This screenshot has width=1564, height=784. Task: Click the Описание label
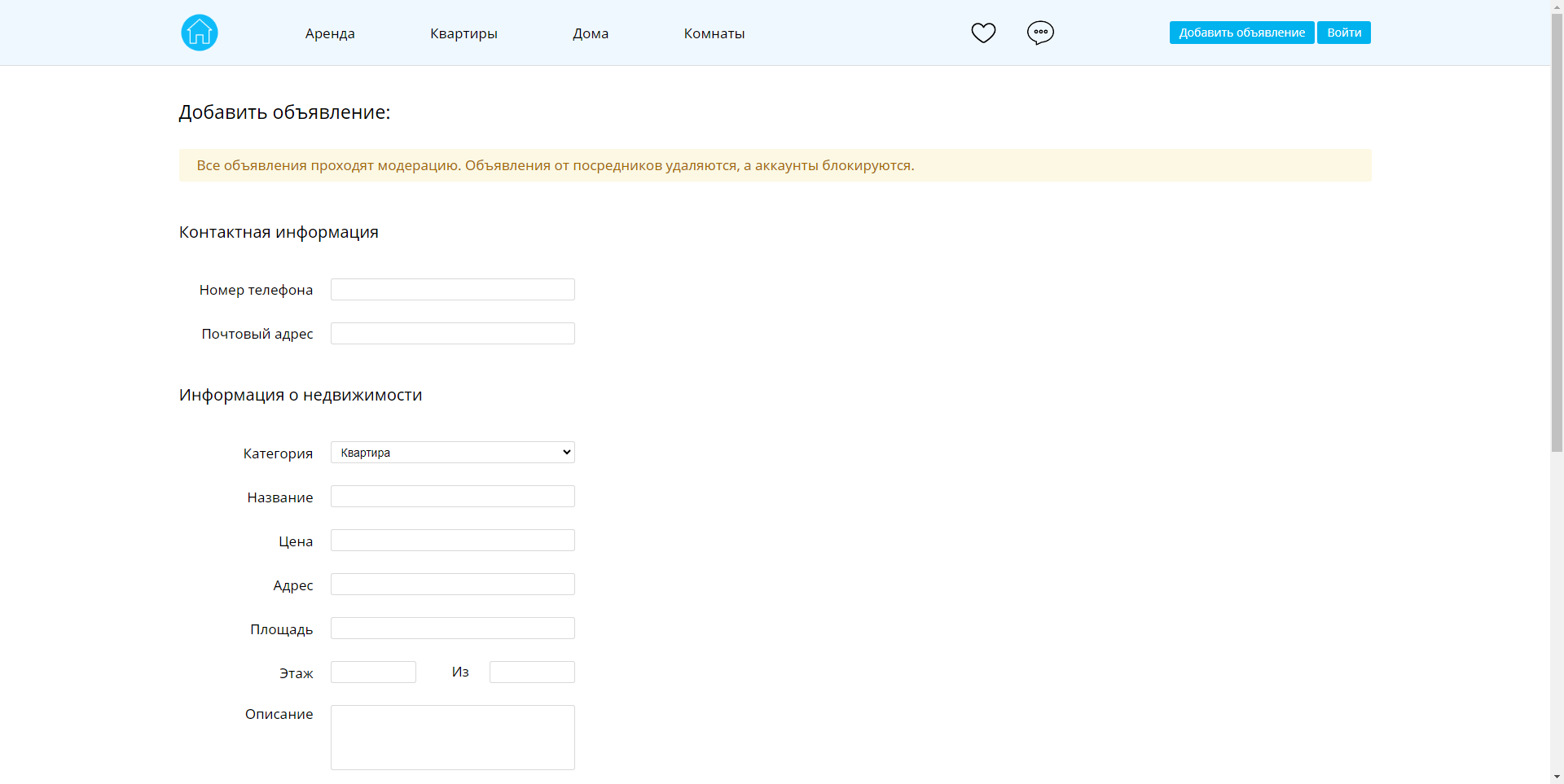coord(279,714)
